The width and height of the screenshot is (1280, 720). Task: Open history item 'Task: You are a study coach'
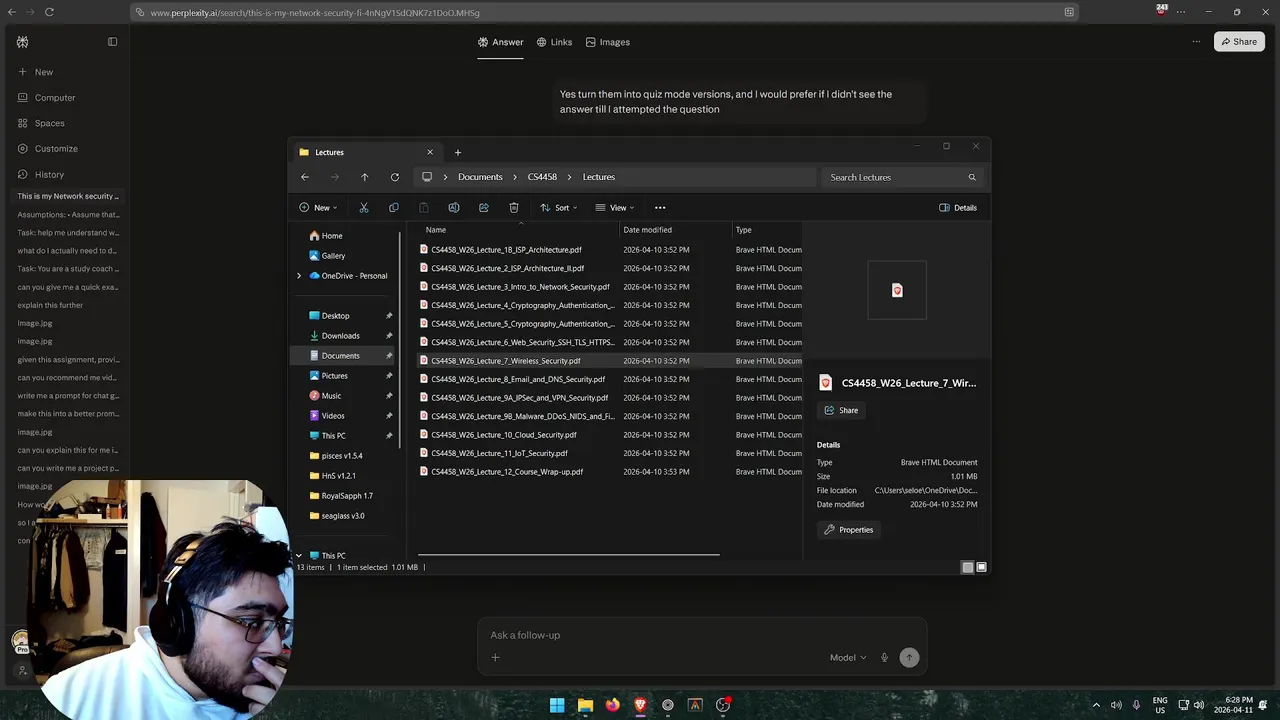pyautogui.click(x=67, y=269)
